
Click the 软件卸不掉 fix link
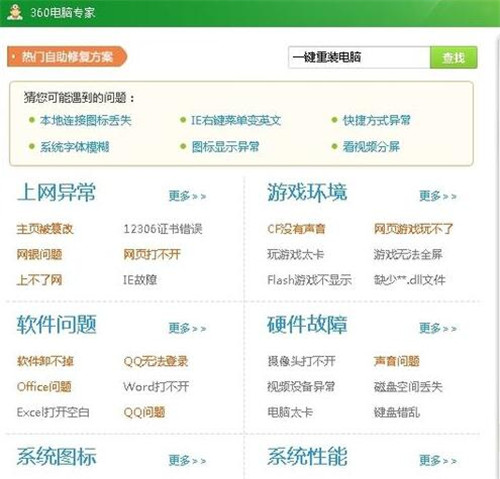[x=45, y=361]
